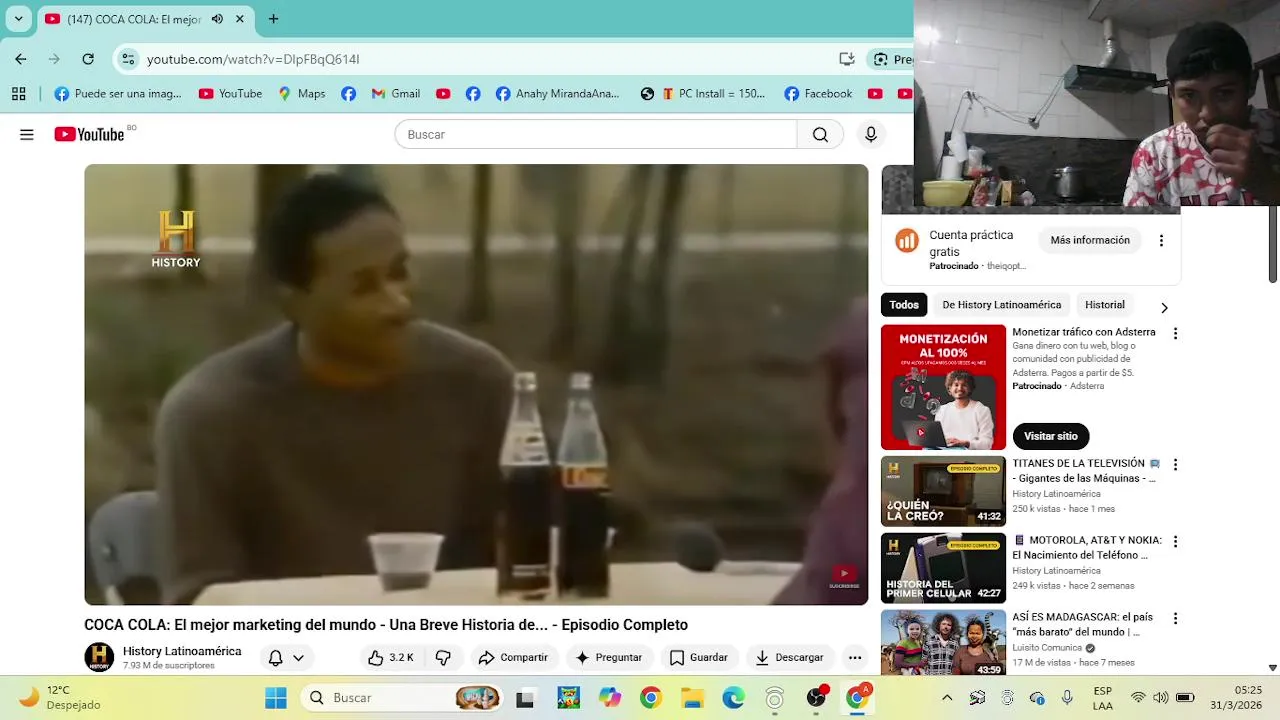
Task: Open the tab search dropdown arrow
Action: point(18,19)
